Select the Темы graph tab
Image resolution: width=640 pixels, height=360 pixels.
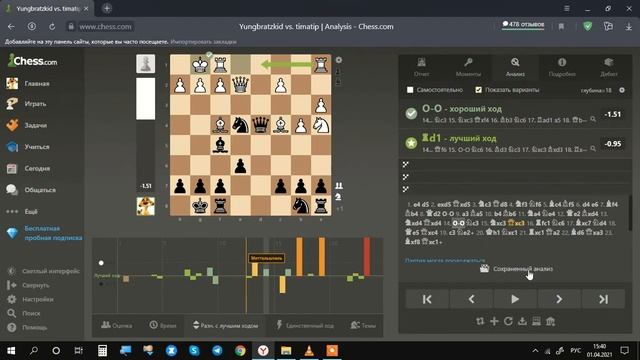(x=363, y=325)
